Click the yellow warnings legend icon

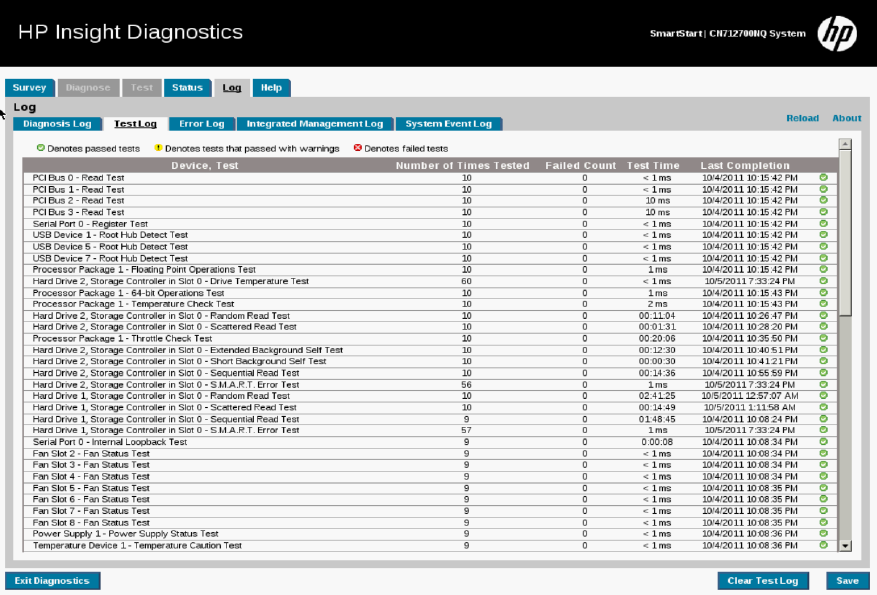[x=157, y=148]
